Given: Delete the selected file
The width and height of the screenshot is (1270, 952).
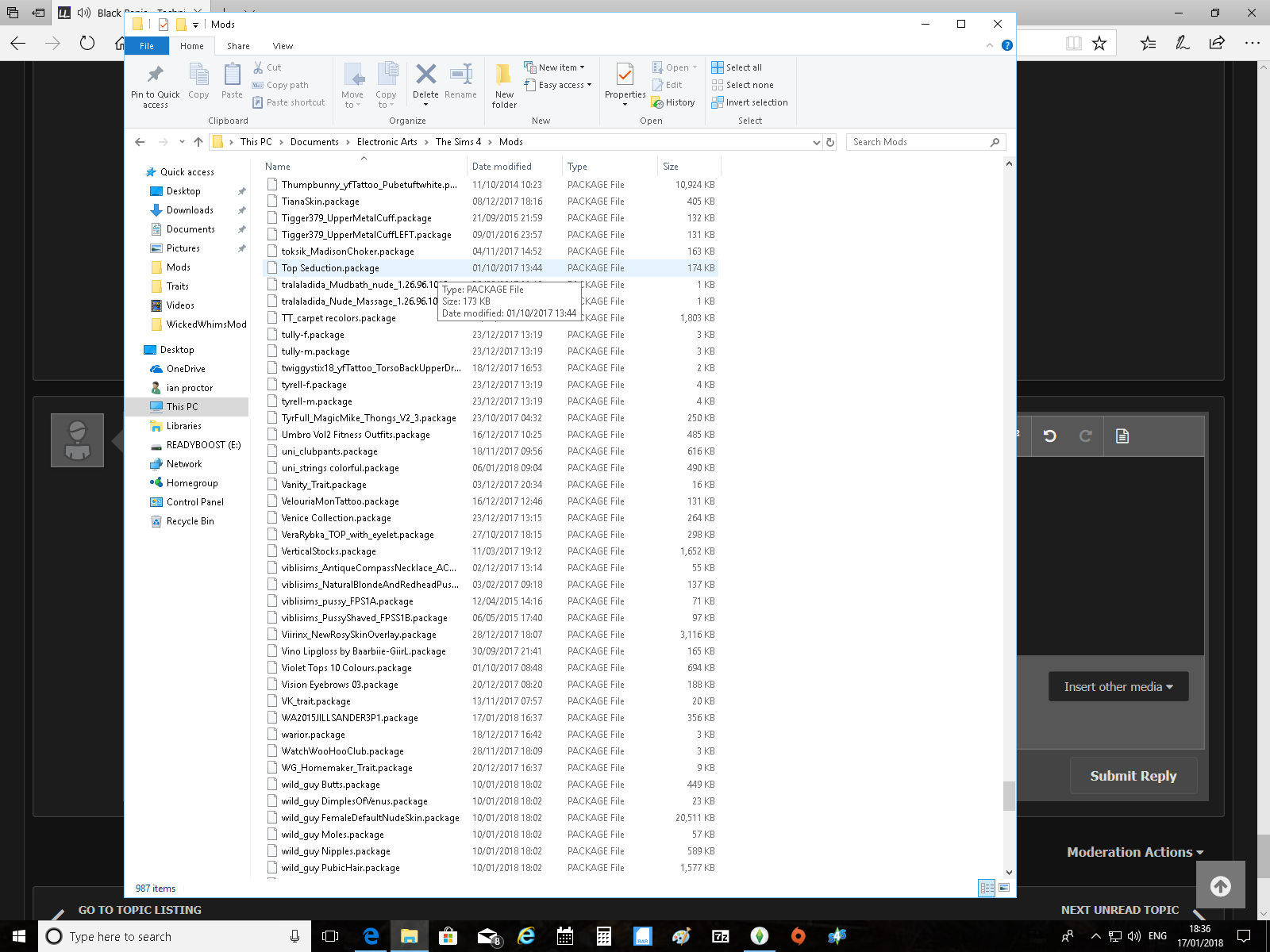Looking at the screenshot, I should (x=425, y=82).
